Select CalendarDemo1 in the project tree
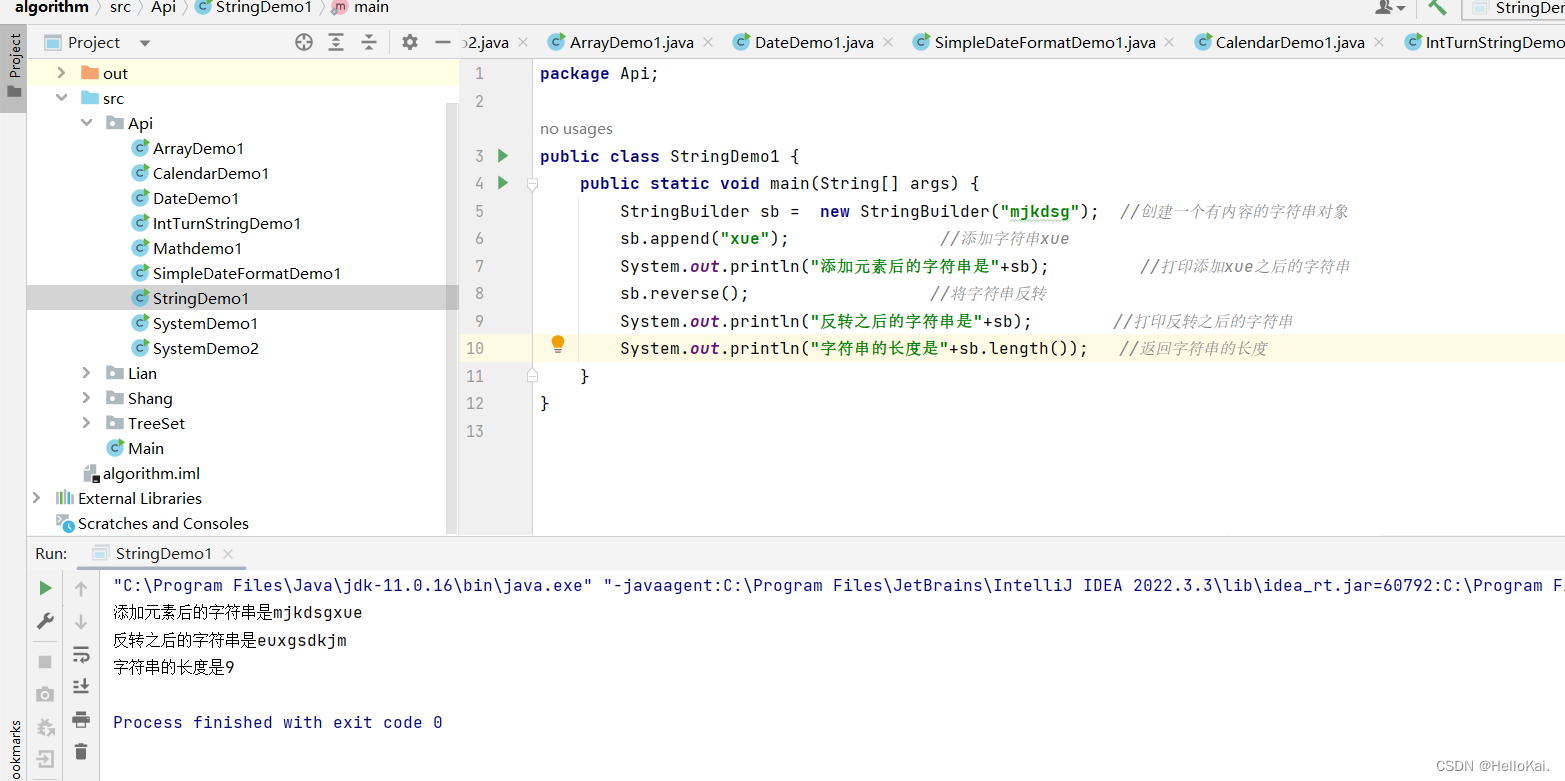This screenshot has width=1565, height=781. 211,173
